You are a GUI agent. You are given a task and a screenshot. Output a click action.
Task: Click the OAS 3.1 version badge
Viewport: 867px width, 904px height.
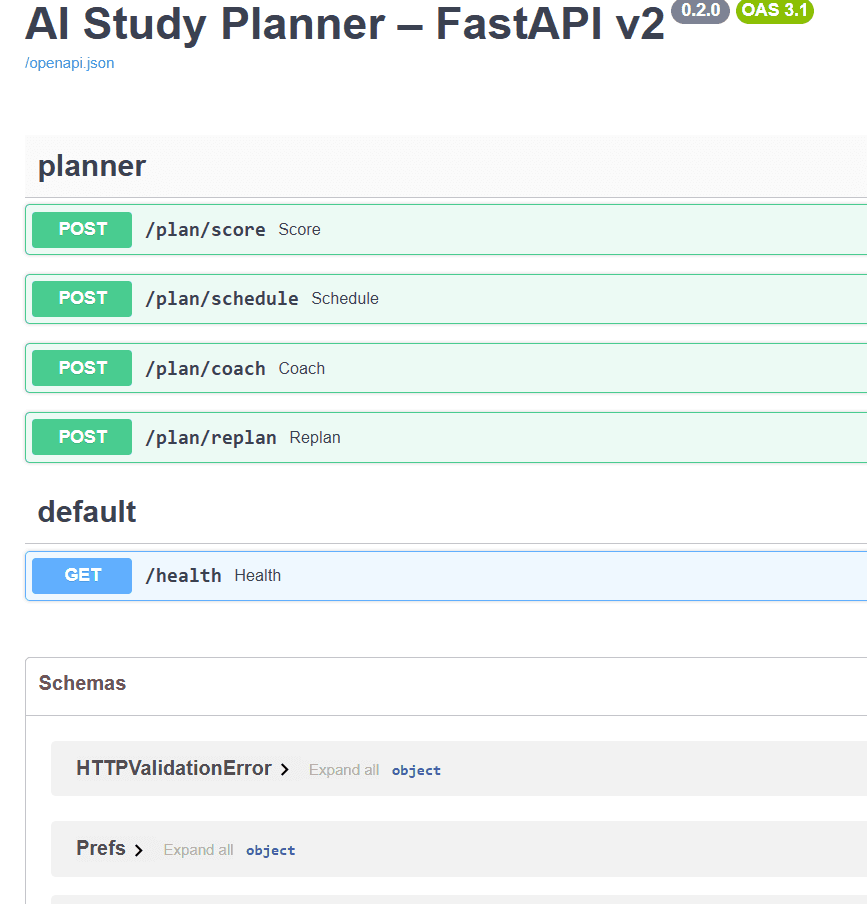774,13
